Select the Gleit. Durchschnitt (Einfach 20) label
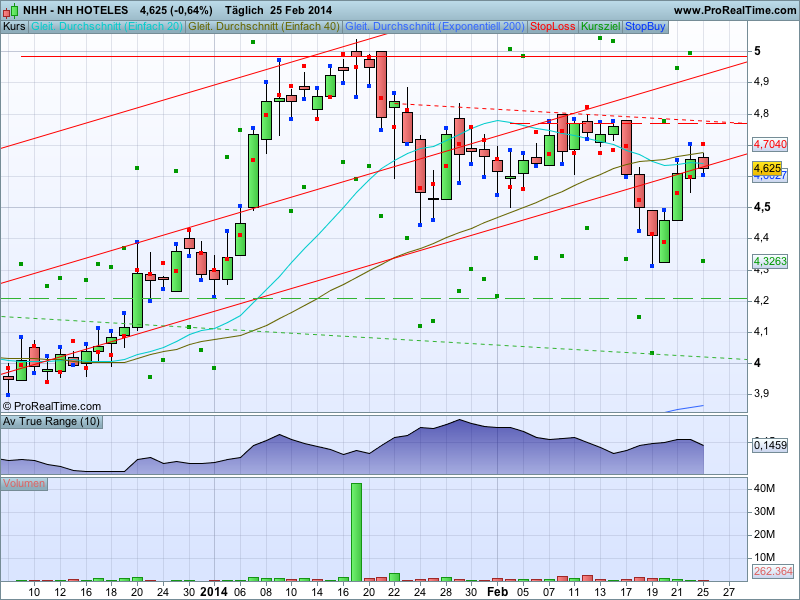This screenshot has width=800, height=600. (x=107, y=27)
